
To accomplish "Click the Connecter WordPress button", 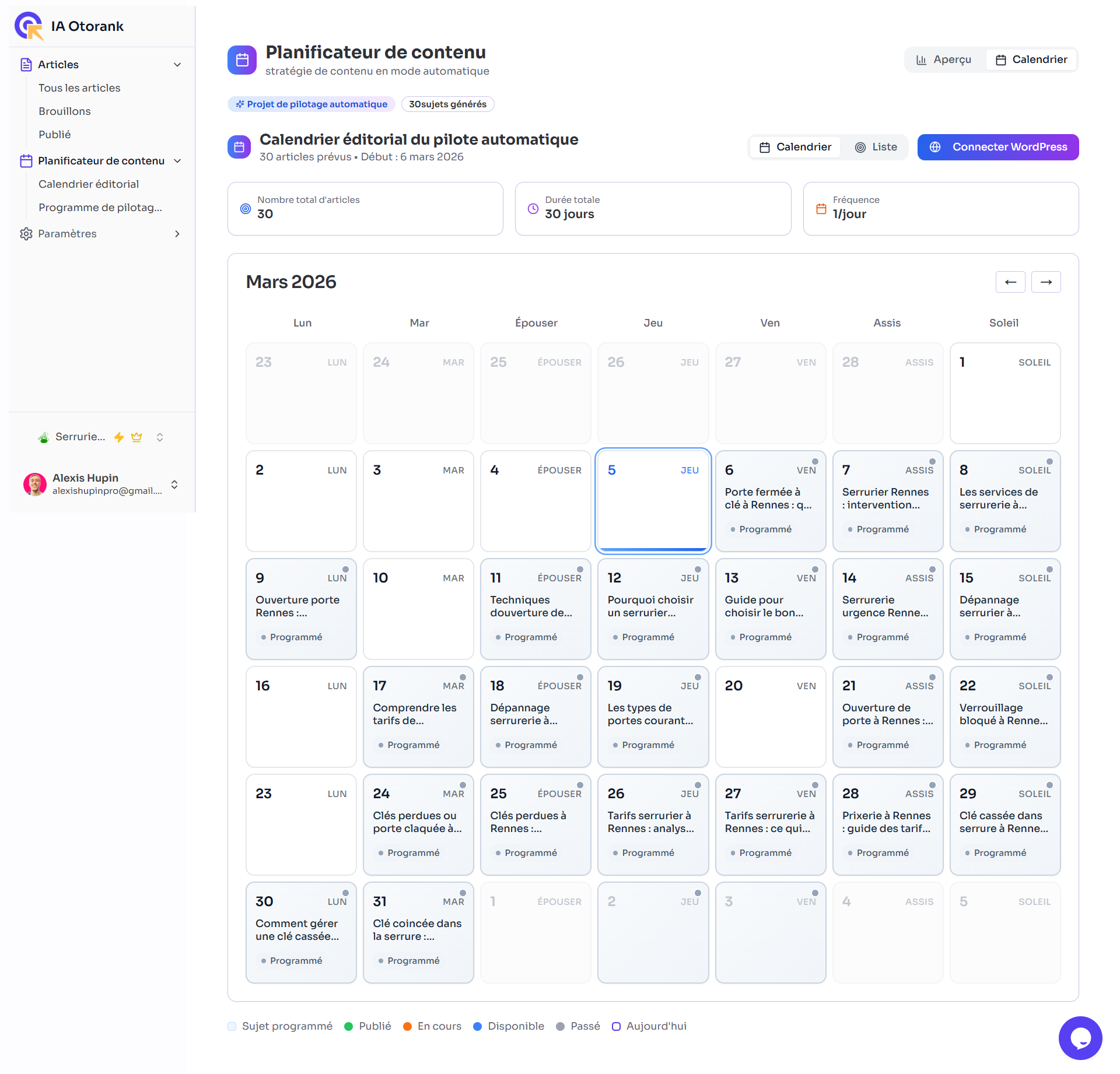I will [998, 147].
